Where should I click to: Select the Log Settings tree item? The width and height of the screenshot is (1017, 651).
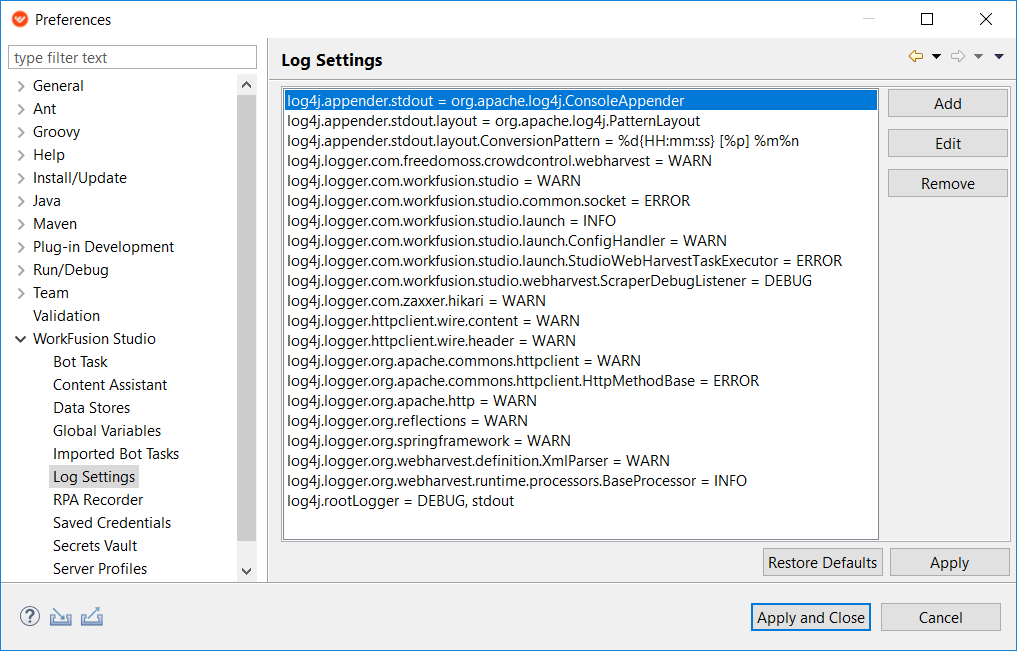(94, 477)
